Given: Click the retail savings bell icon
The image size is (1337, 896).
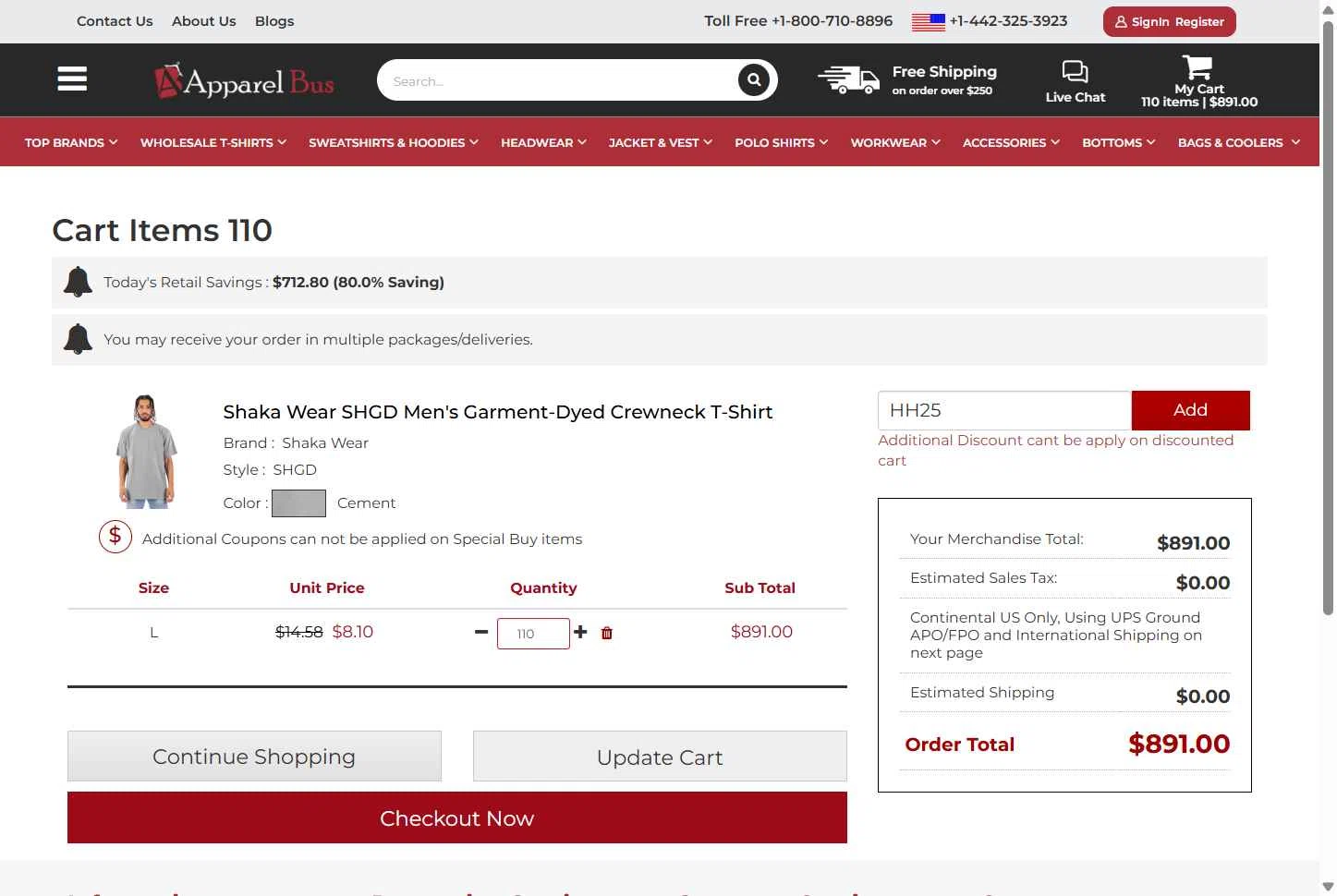Looking at the screenshot, I should (78, 282).
